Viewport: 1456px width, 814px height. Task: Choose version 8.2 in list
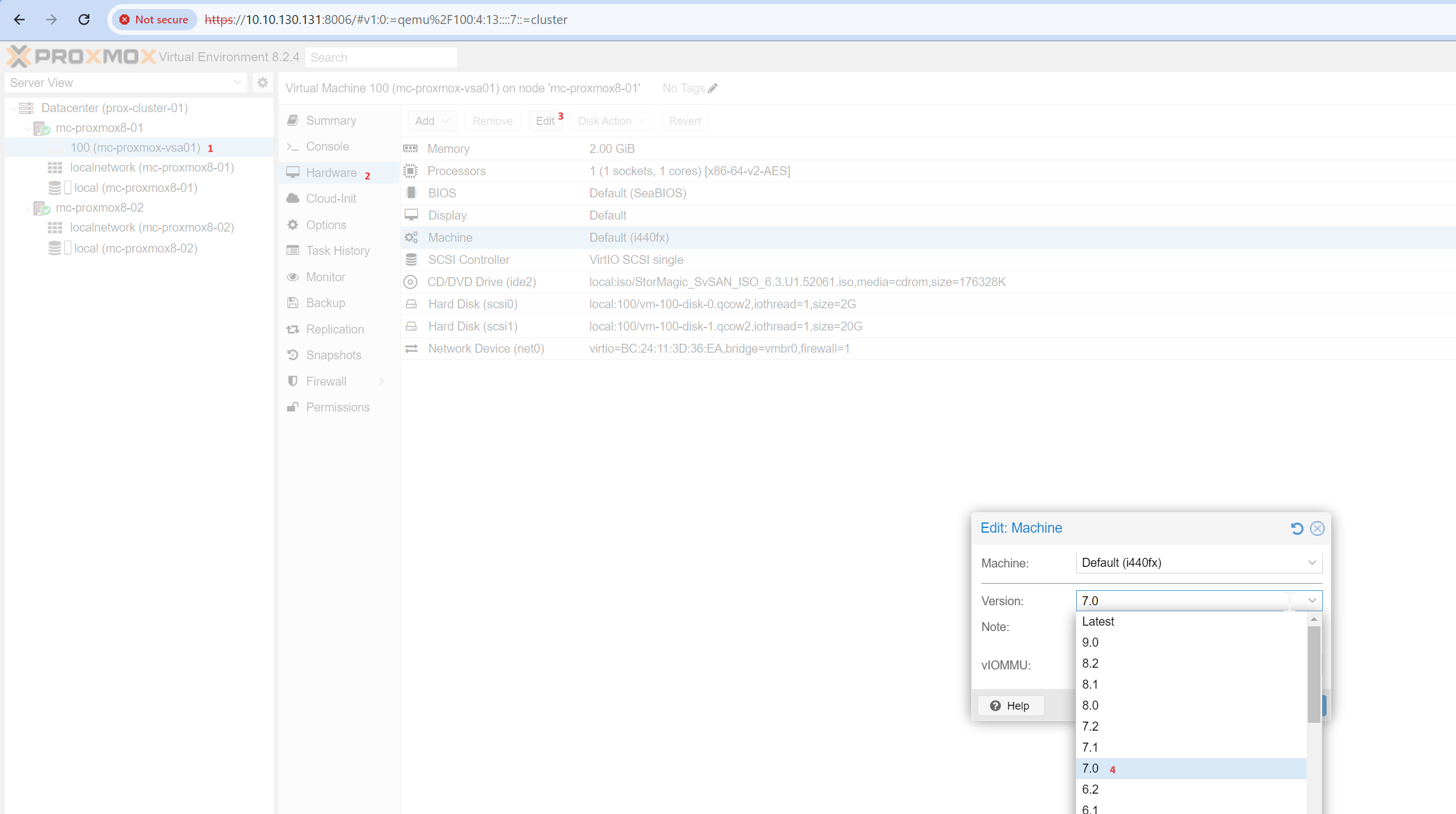click(x=1191, y=663)
